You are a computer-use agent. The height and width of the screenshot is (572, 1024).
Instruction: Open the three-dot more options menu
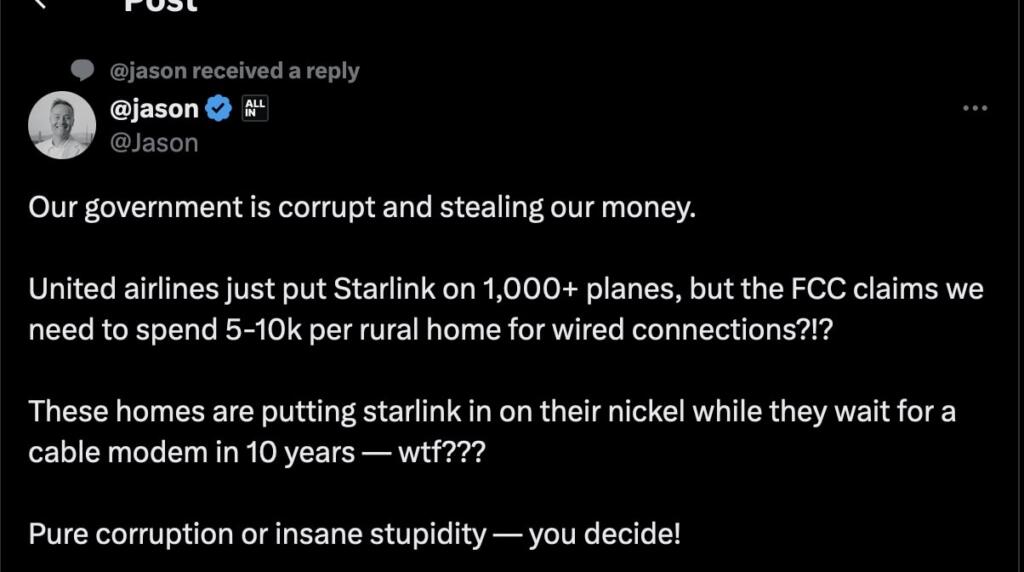(974, 108)
